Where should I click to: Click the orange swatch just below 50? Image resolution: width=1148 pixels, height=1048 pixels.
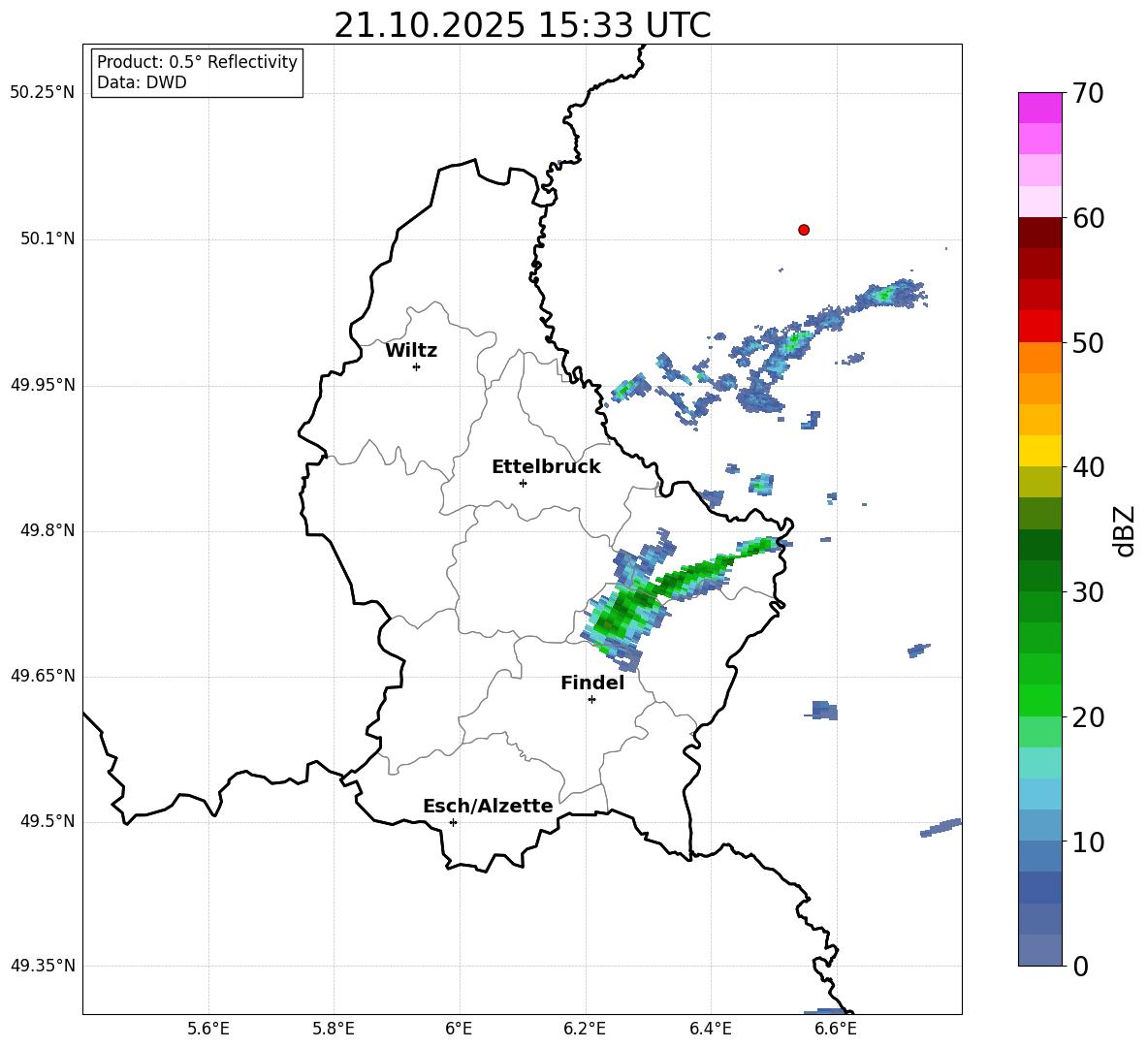pyautogui.click(x=1039, y=357)
